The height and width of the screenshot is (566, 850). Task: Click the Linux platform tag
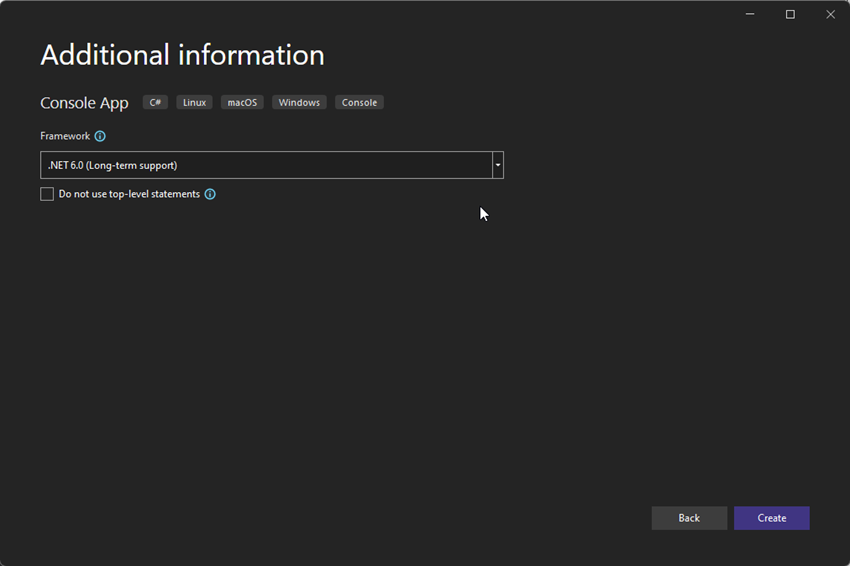194,103
